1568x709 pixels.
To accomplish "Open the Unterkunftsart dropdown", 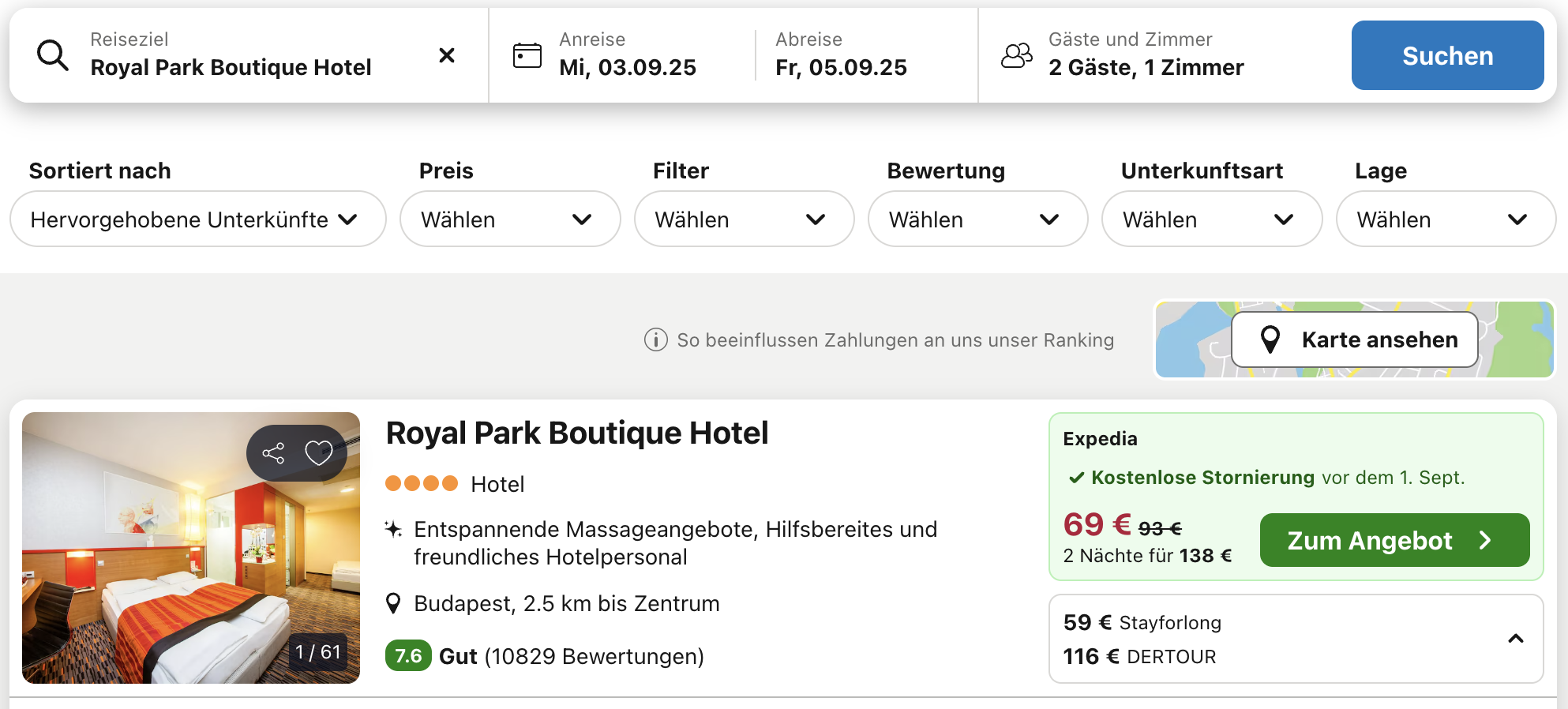I will (1212, 219).
